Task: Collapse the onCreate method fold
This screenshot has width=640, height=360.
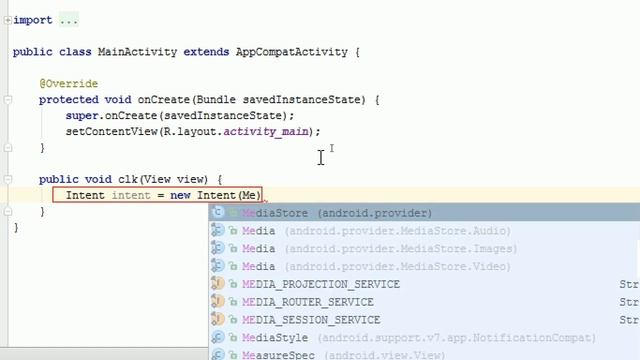Action: pos(7,100)
